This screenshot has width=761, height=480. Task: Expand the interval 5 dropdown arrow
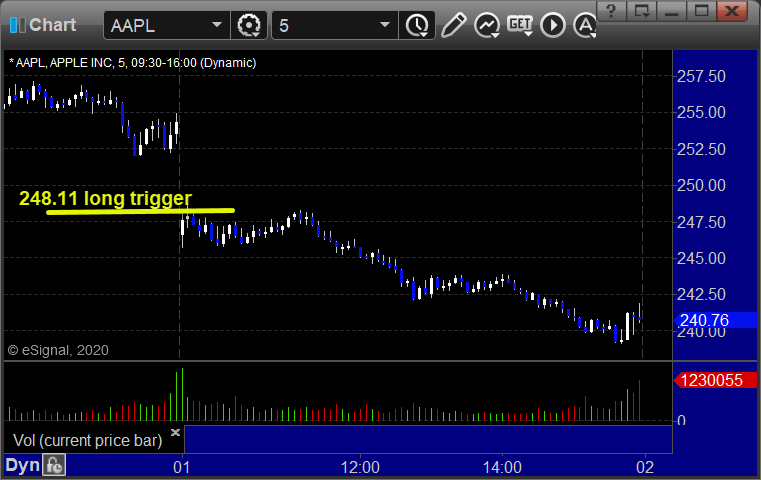[x=385, y=25]
